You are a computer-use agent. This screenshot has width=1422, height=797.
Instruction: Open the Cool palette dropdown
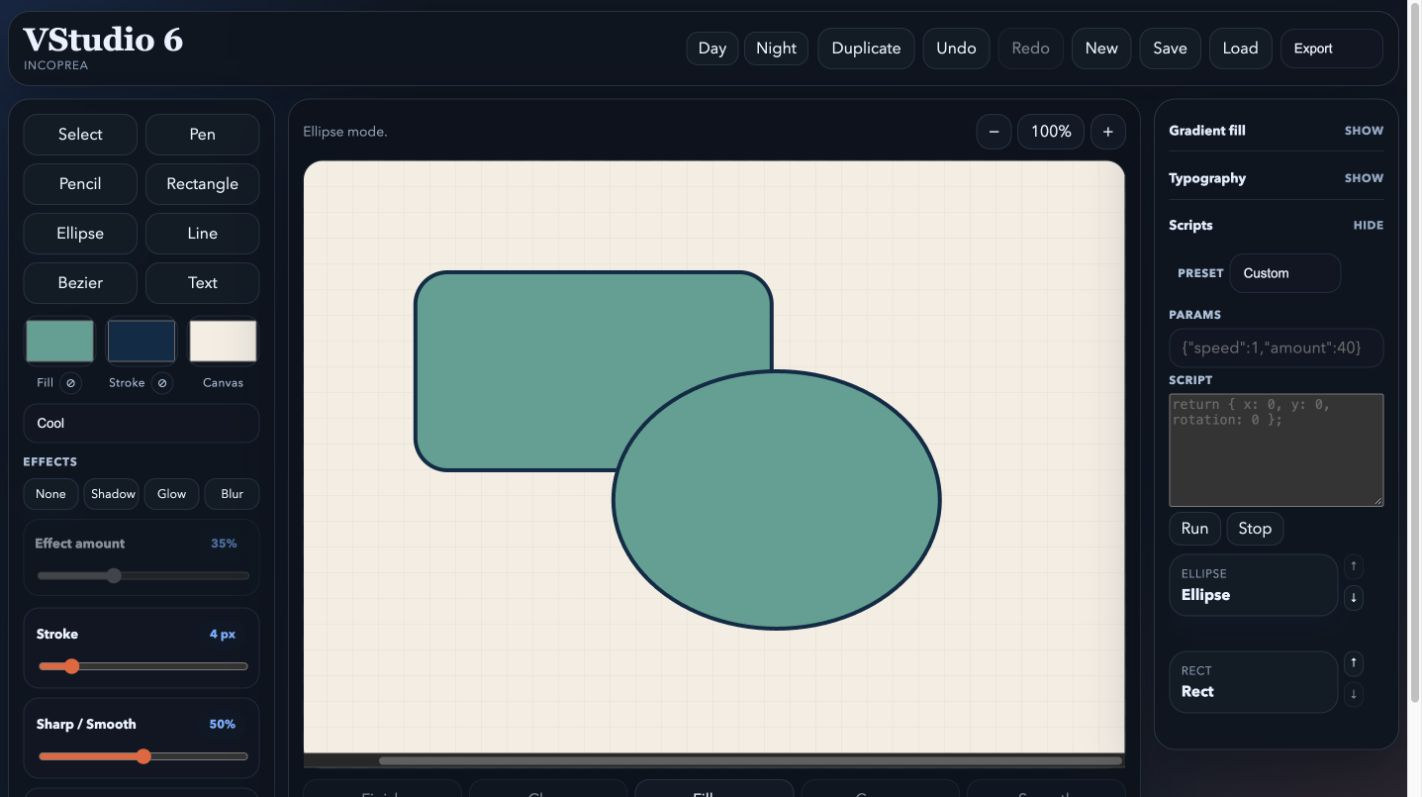click(141, 423)
